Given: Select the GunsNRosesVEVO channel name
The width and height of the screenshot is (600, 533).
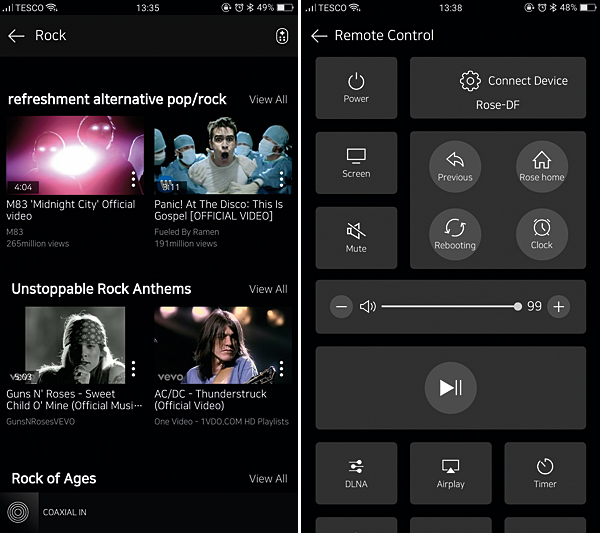Looking at the screenshot, I should 41,422.
